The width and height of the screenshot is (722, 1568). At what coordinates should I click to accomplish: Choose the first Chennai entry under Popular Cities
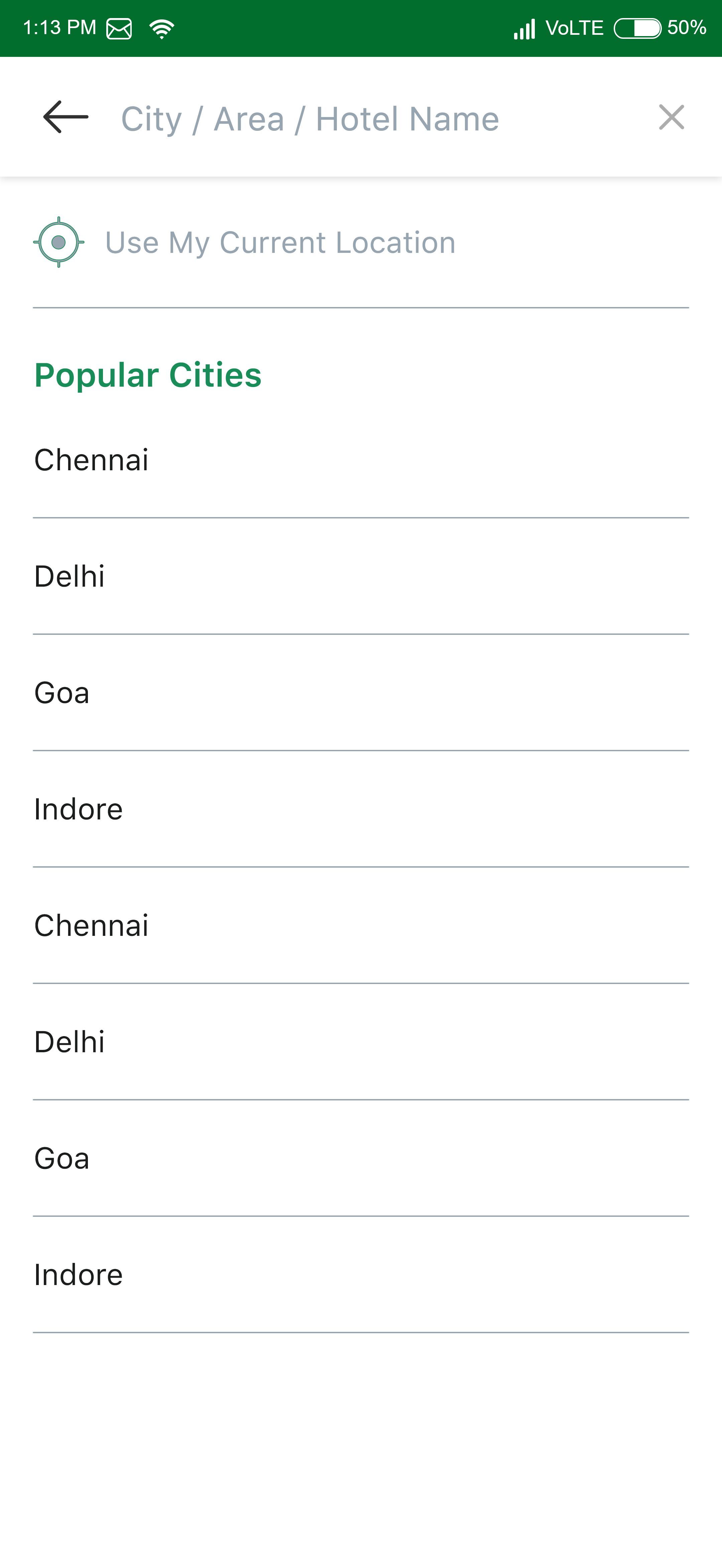click(x=91, y=460)
